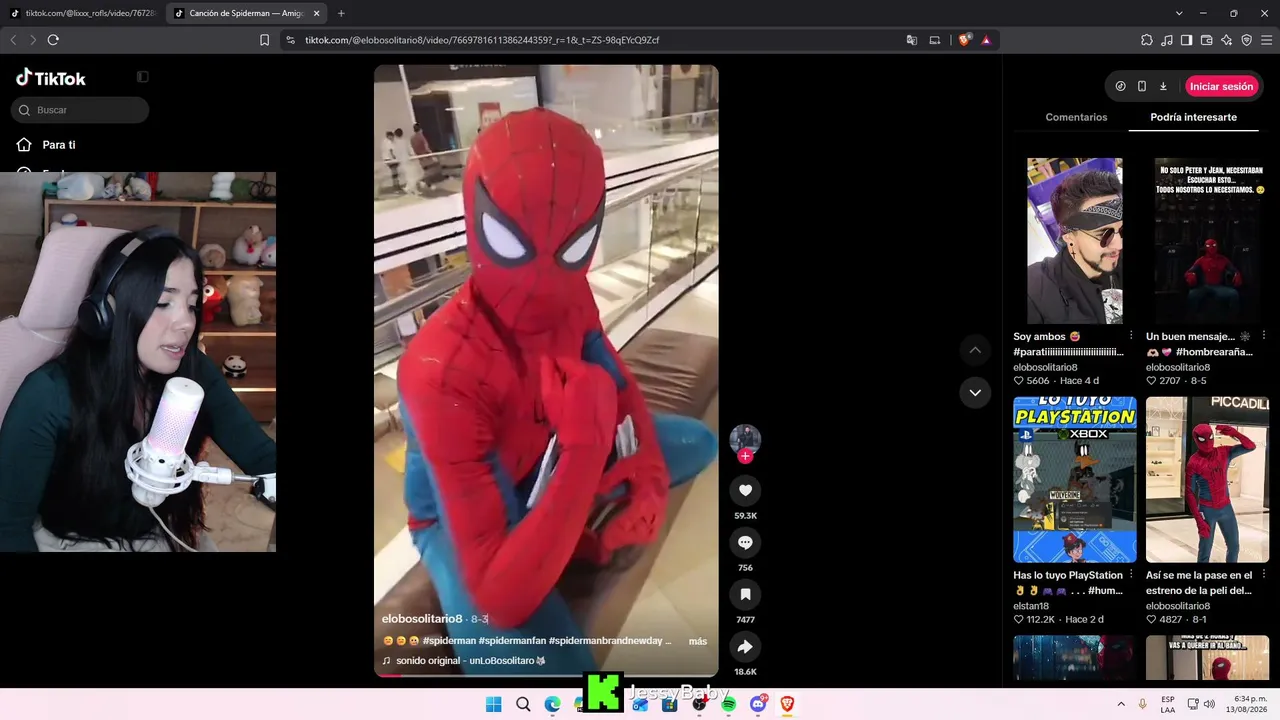Image resolution: width=1280 pixels, height=720 pixels.
Task: Follow creator with the red plus badge
Action: point(745,456)
